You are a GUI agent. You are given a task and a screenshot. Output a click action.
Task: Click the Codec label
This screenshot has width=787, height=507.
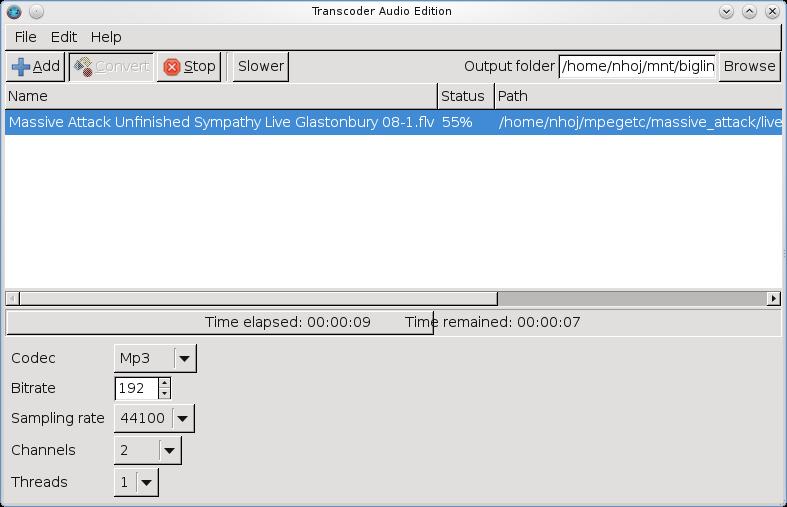[33, 358]
